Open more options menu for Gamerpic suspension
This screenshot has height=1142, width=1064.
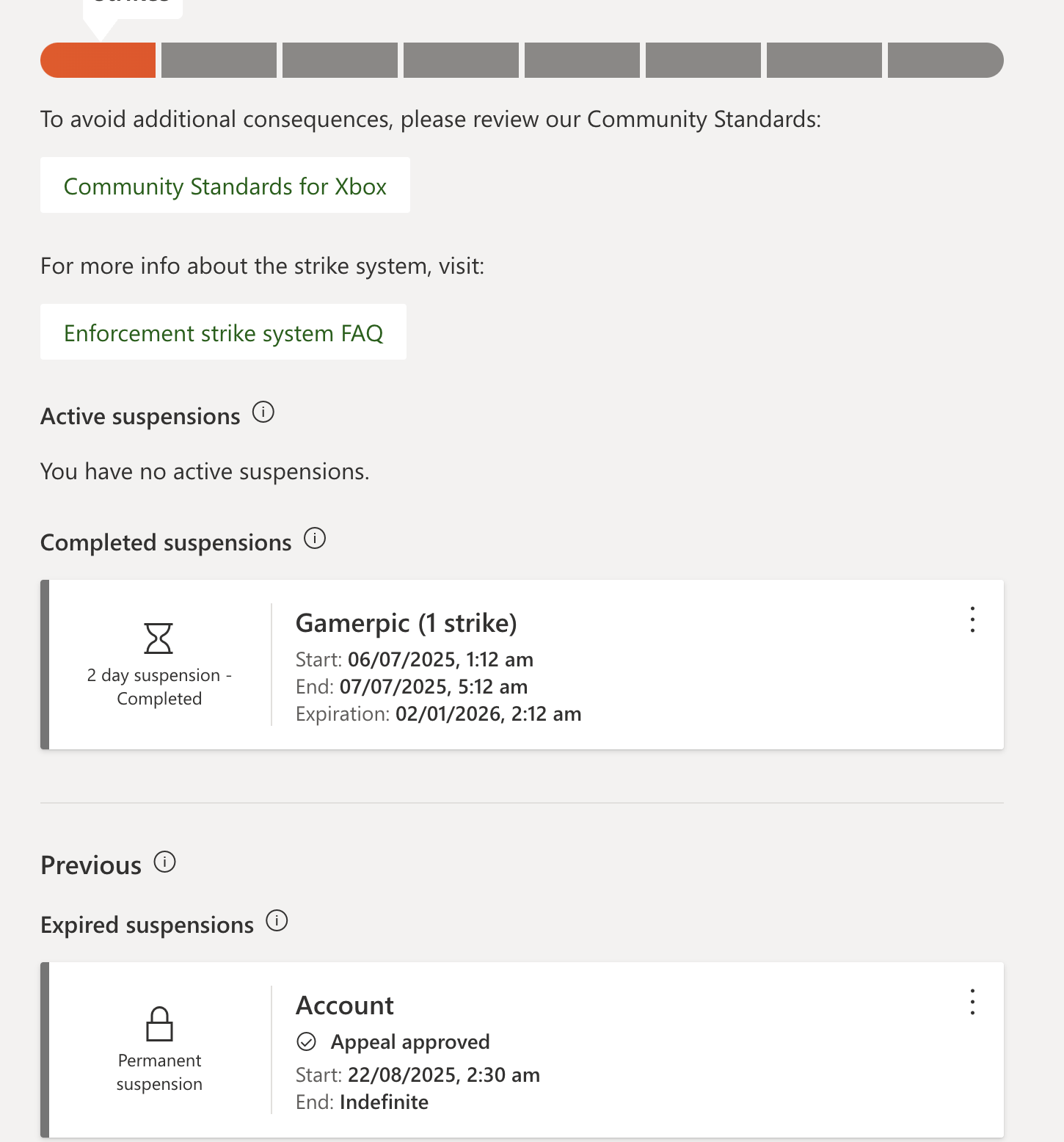pyautogui.click(x=972, y=619)
